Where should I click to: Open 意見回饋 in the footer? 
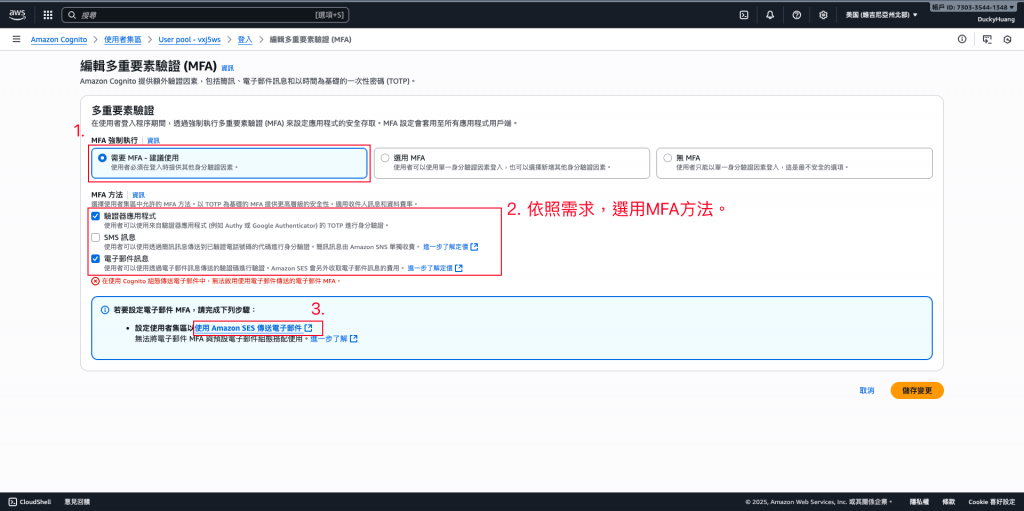(x=76, y=502)
